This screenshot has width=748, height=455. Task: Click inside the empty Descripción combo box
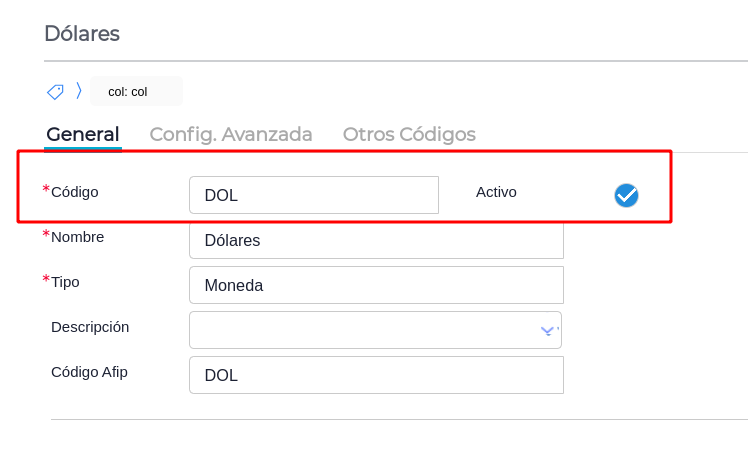pyautogui.click(x=360, y=330)
